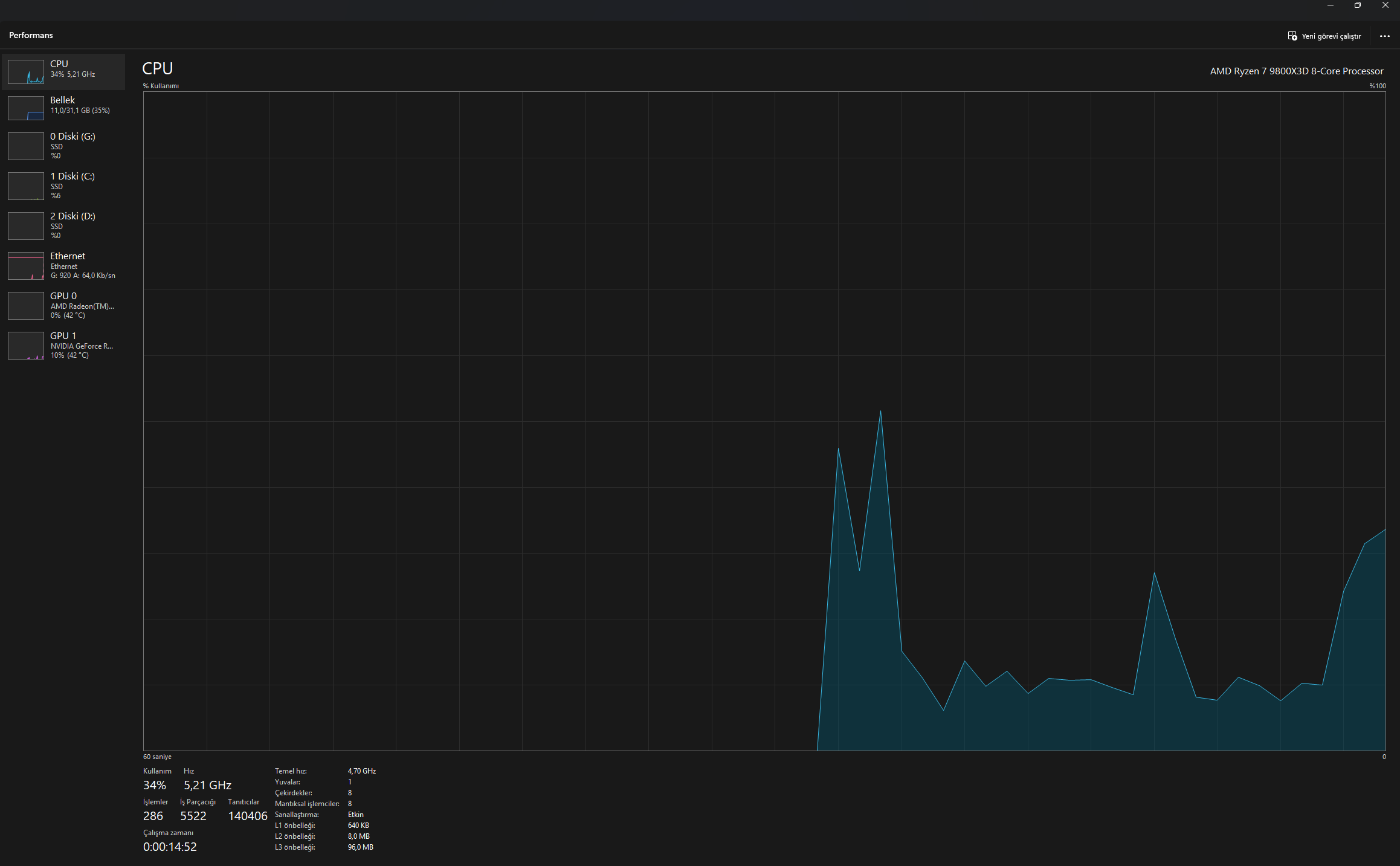Image resolution: width=1400 pixels, height=866 pixels.
Task: Click the L1 önbelleği 640 KB value
Action: pyautogui.click(x=358, y=826)
